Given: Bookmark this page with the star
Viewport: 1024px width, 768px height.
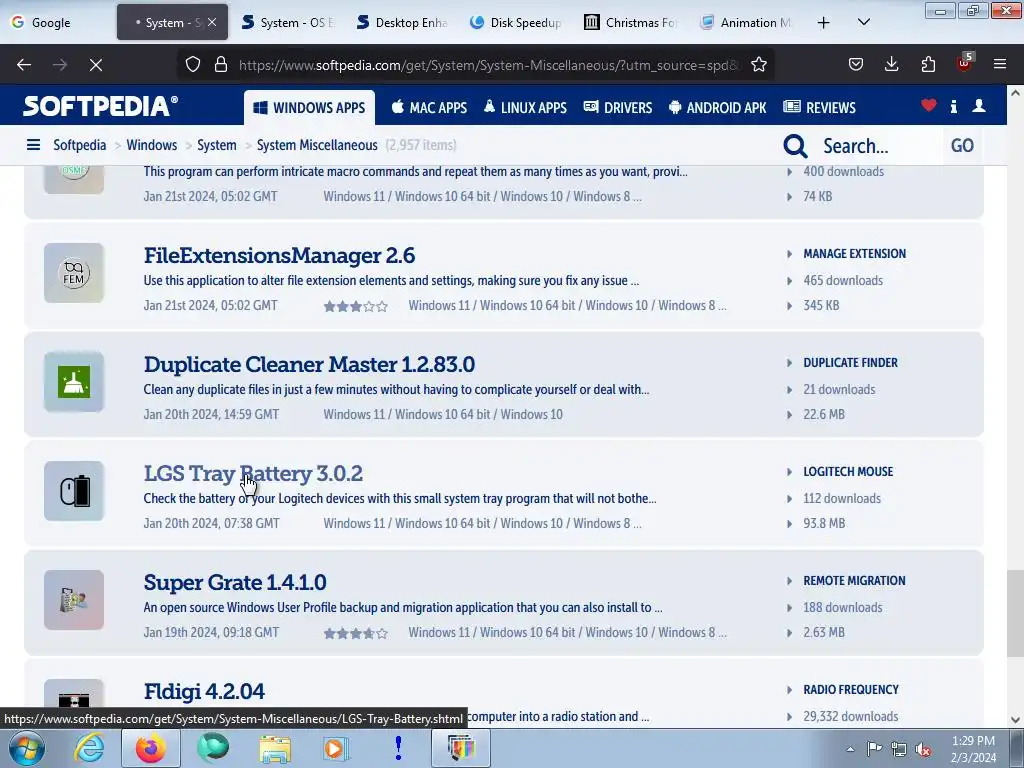Looking at the screenshot, I should [x=759, y=65].
